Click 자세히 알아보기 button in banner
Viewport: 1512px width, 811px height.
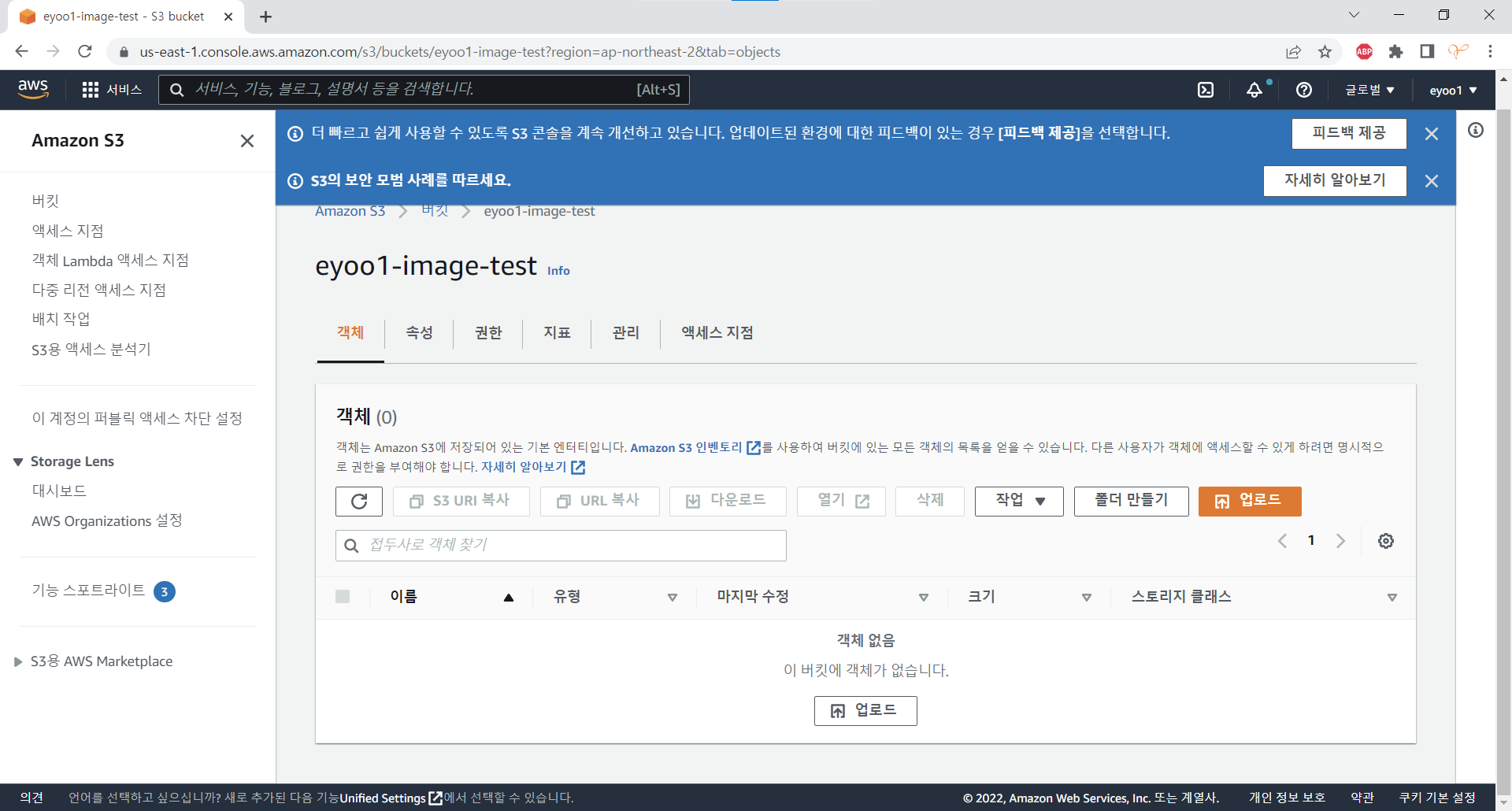point(1335,181)
